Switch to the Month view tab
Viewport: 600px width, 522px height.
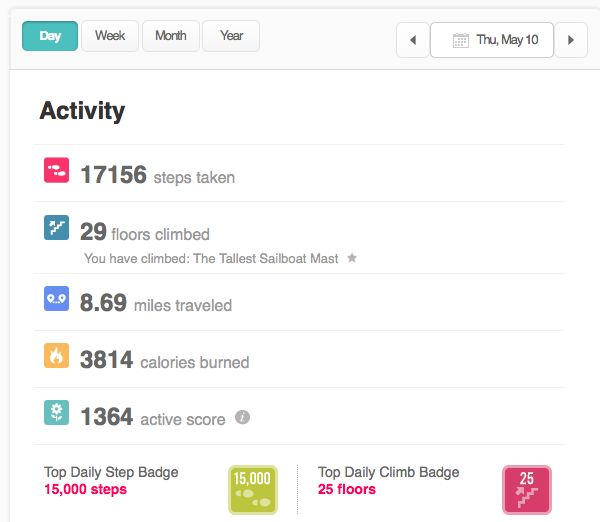171,36
